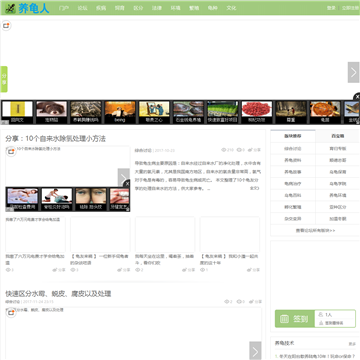This screenshot has height=360, width=360.
Task: Open the 养龟故事 board link
Action: [293, 172]
